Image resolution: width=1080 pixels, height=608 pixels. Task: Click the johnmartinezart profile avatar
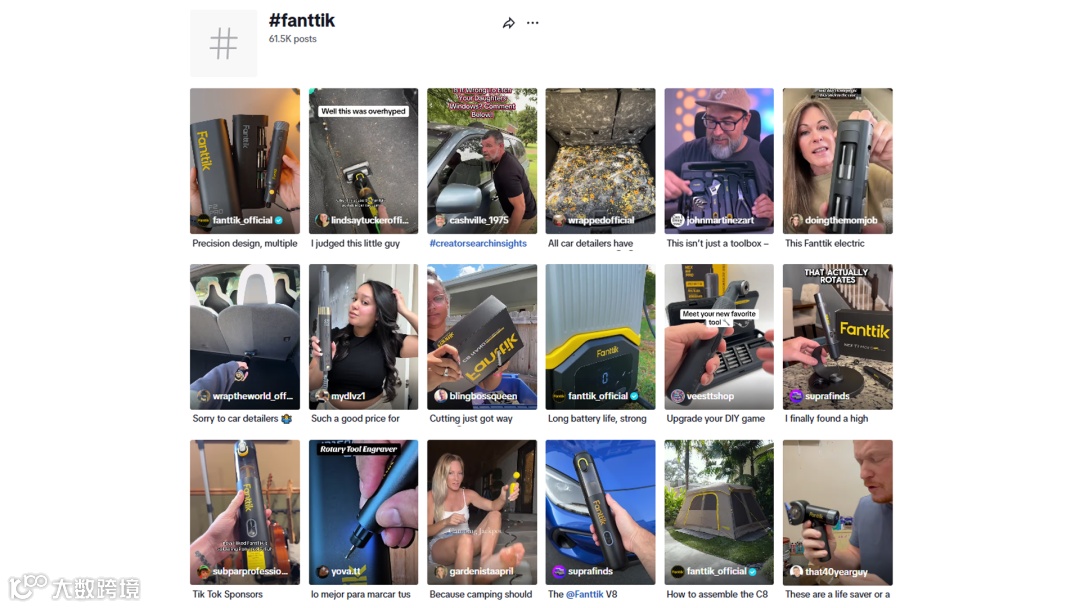677,220
